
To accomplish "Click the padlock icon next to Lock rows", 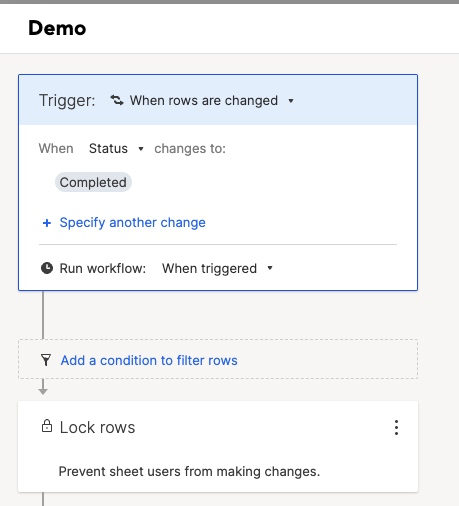I will [x=47, y=426].
